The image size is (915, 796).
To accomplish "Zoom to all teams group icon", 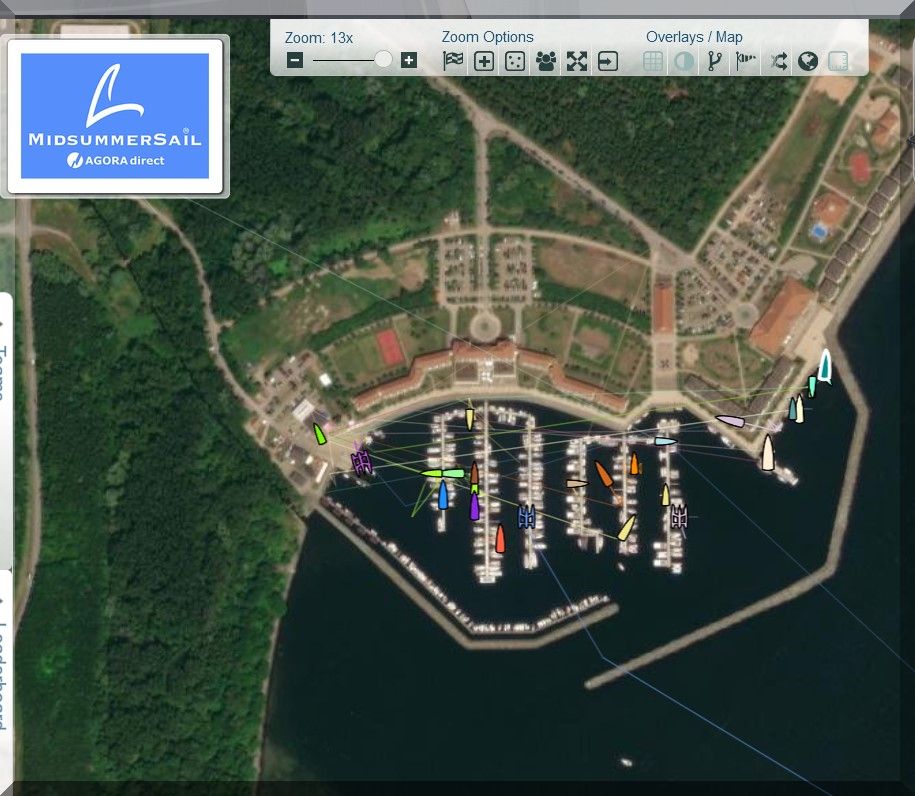I will pos(545,61).
